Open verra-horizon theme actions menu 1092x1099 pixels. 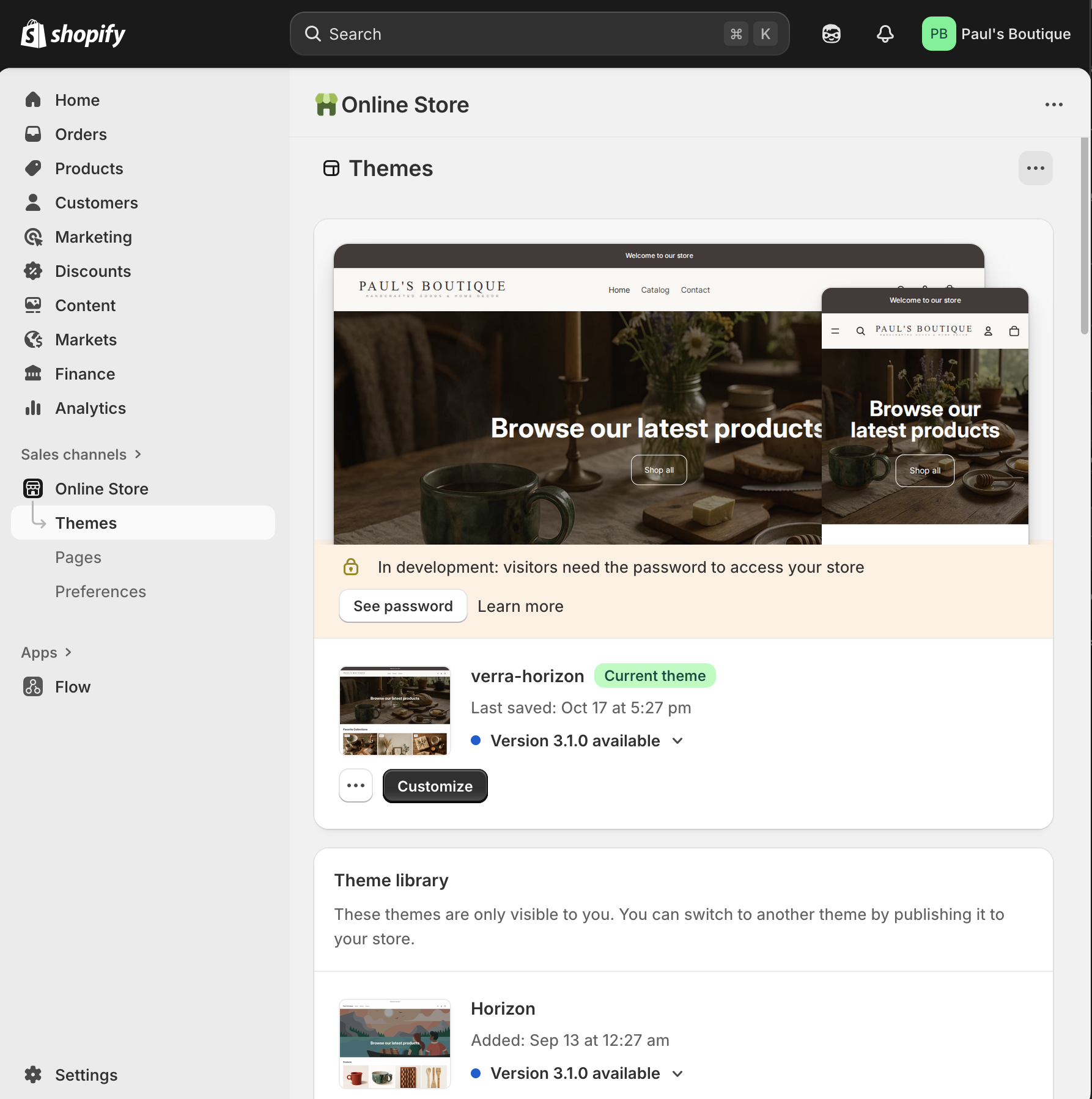pyautogui.click(x=356, y=786)
